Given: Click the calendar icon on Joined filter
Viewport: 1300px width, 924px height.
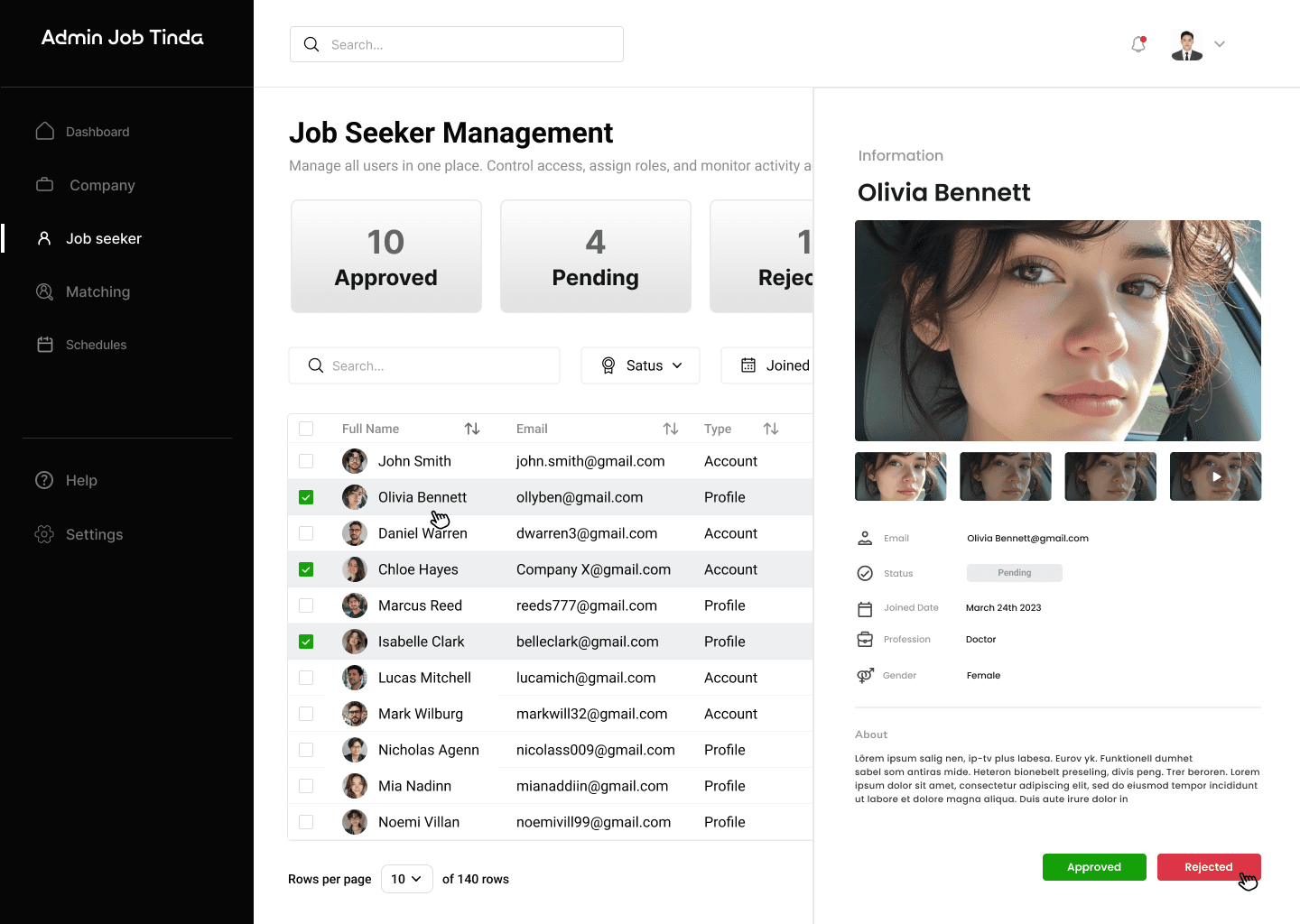Looking at the screenshot, I should 748,365.
